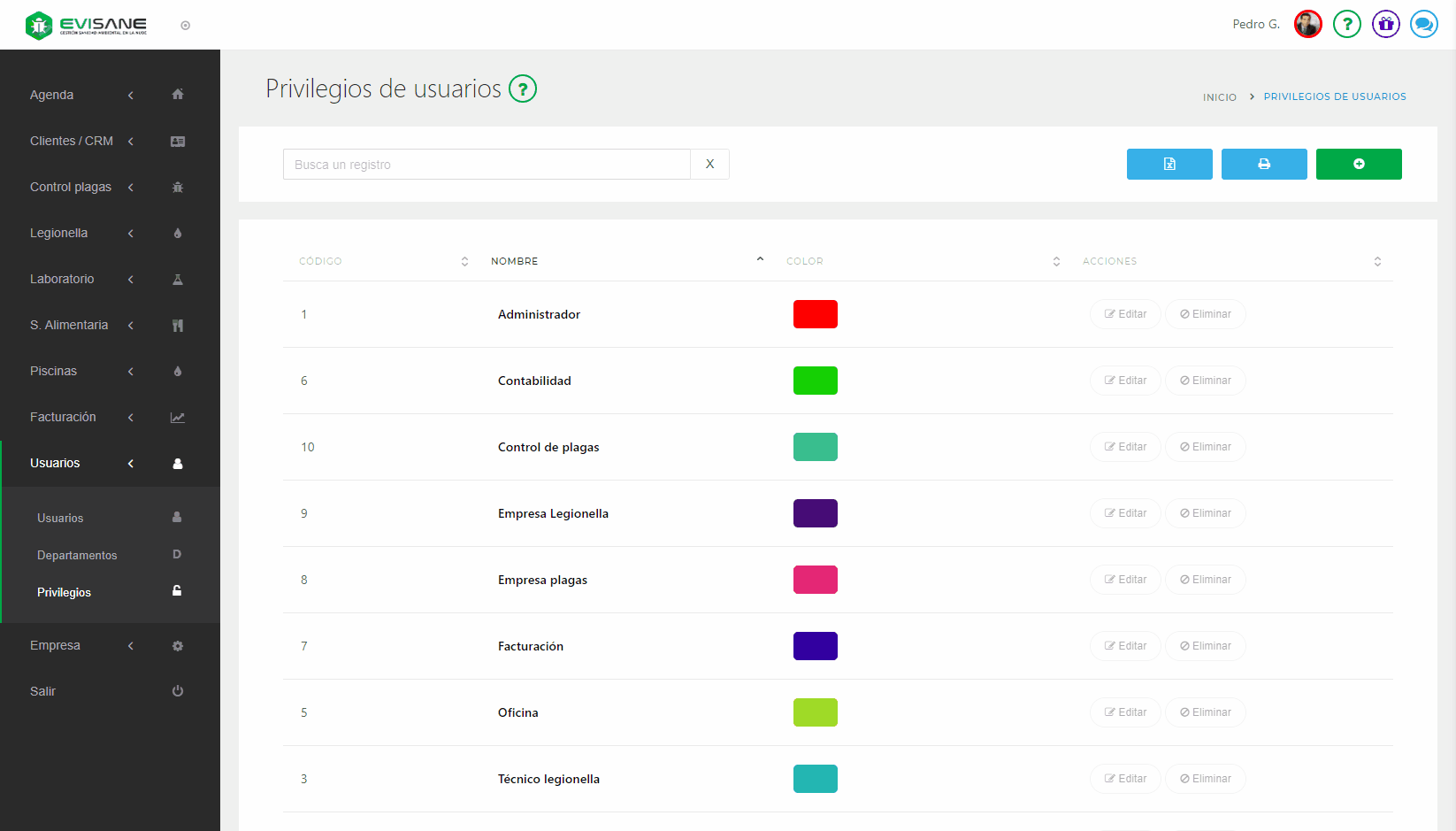Screen dimensions: 1456x831
Task: Eliminate the Contabilidad privilege
Action: point(1205,381)
